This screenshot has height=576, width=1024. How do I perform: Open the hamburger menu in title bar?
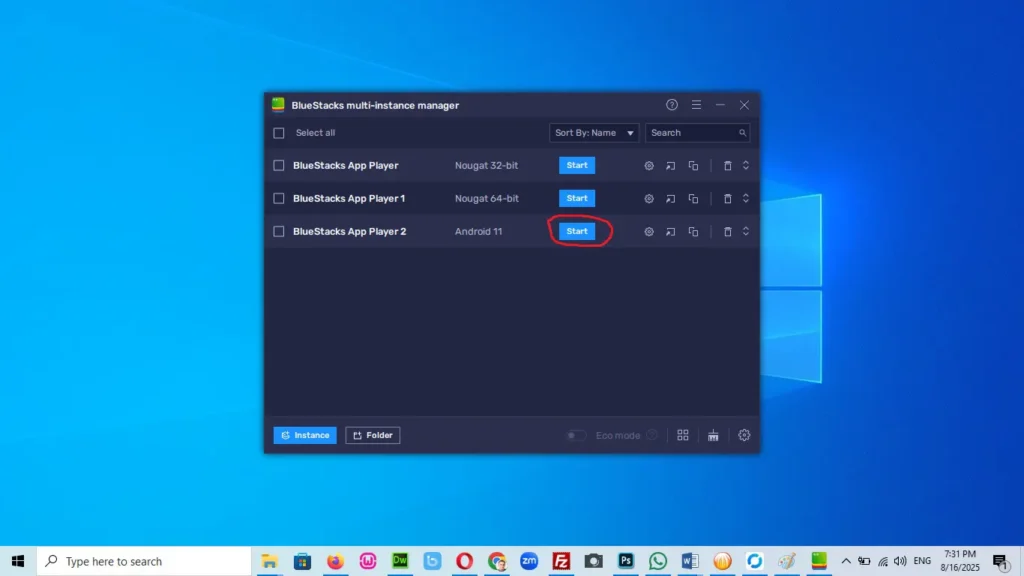[696, 105]
